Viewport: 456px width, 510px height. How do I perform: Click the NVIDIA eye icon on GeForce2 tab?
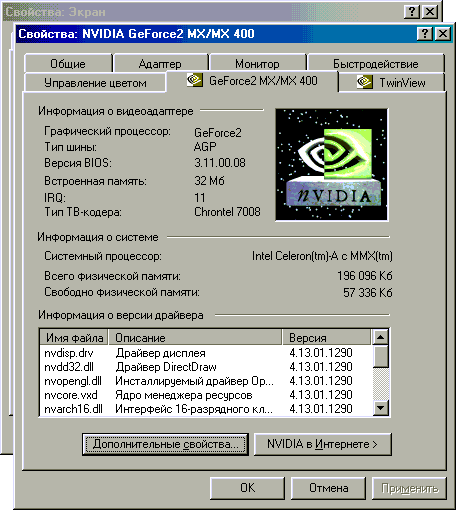(194, 80)
